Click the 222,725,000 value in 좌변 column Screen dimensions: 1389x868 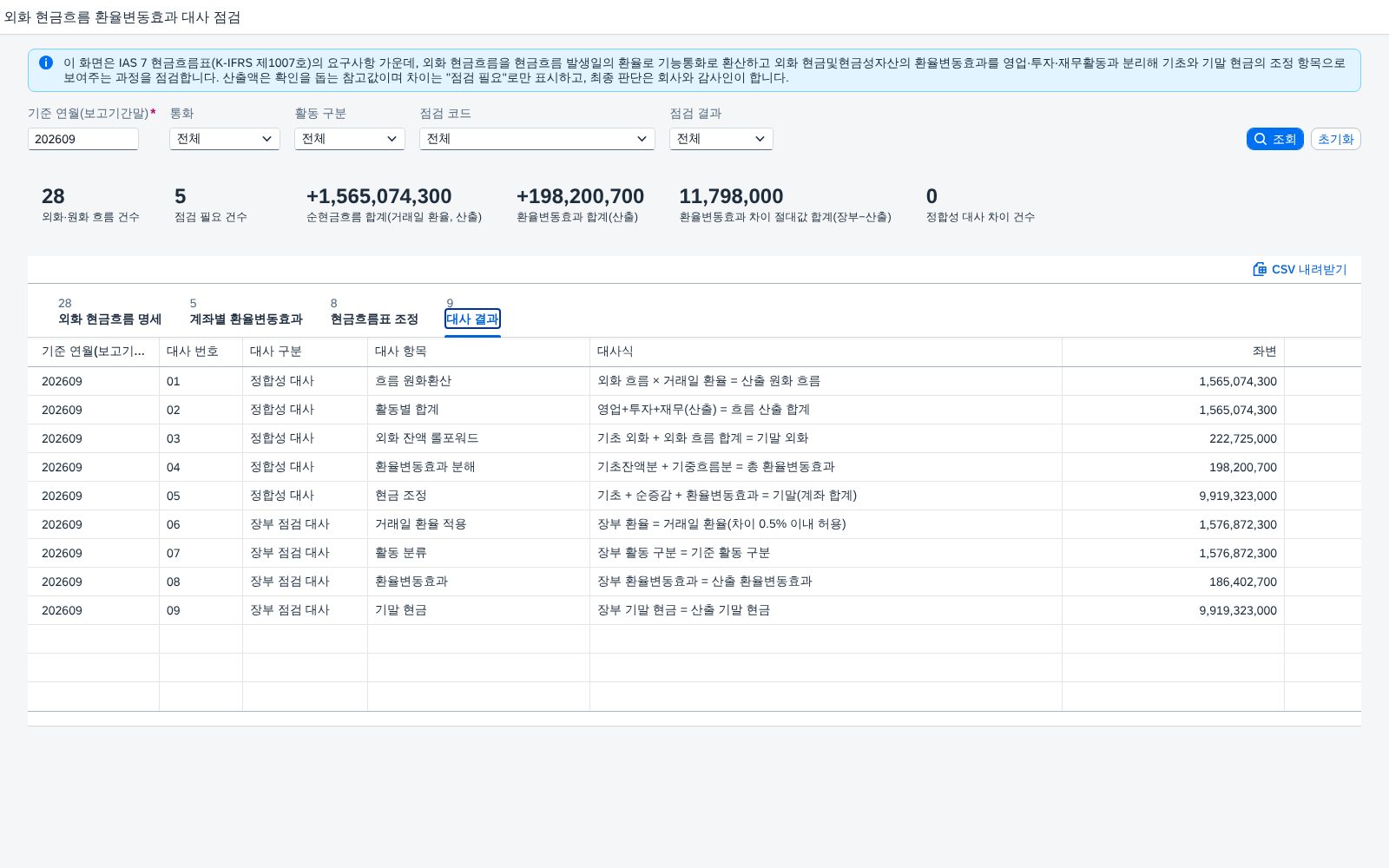pyautogui.click(x=1243, y=438)
